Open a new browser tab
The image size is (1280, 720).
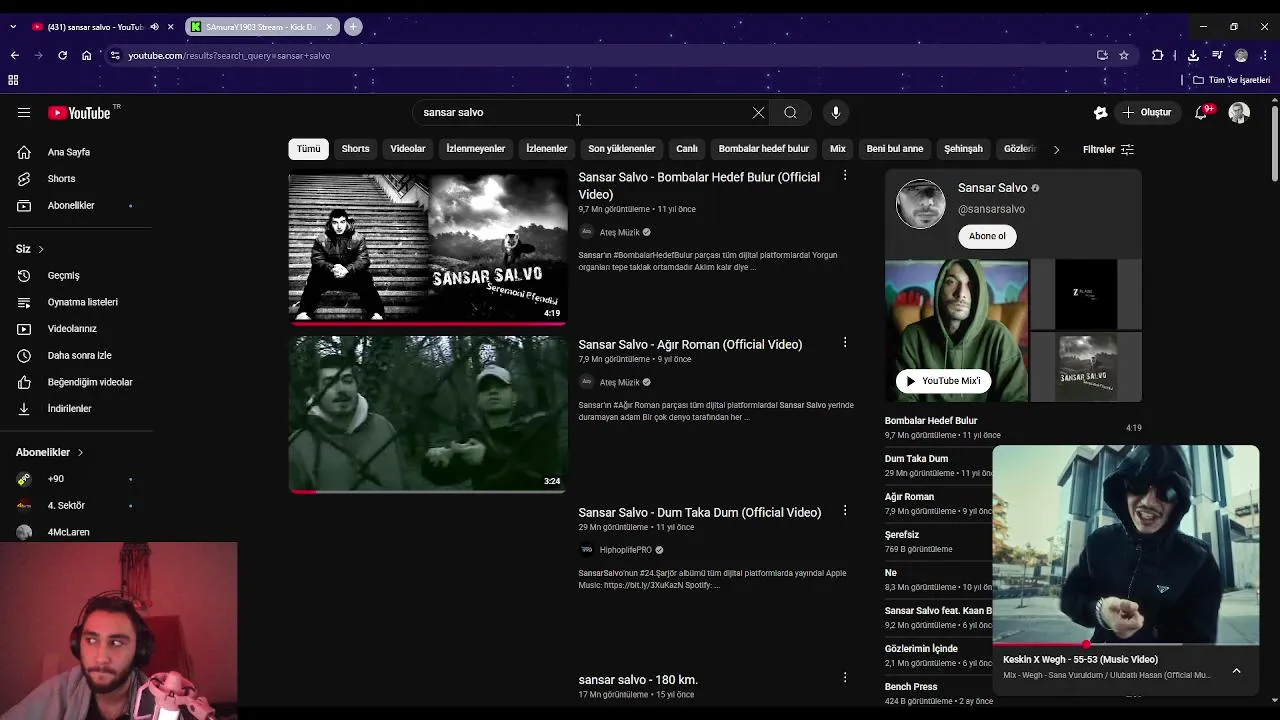click(x=353, y=27)
